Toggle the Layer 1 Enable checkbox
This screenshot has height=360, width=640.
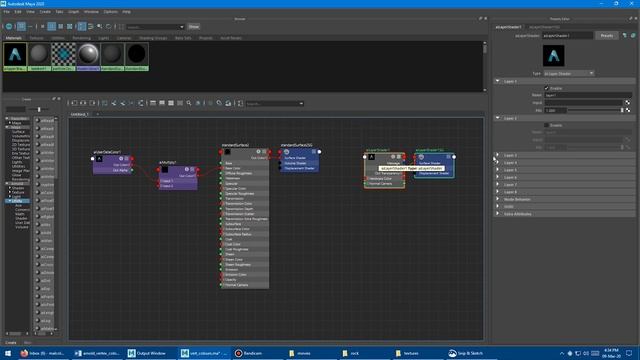click(547, 88)
